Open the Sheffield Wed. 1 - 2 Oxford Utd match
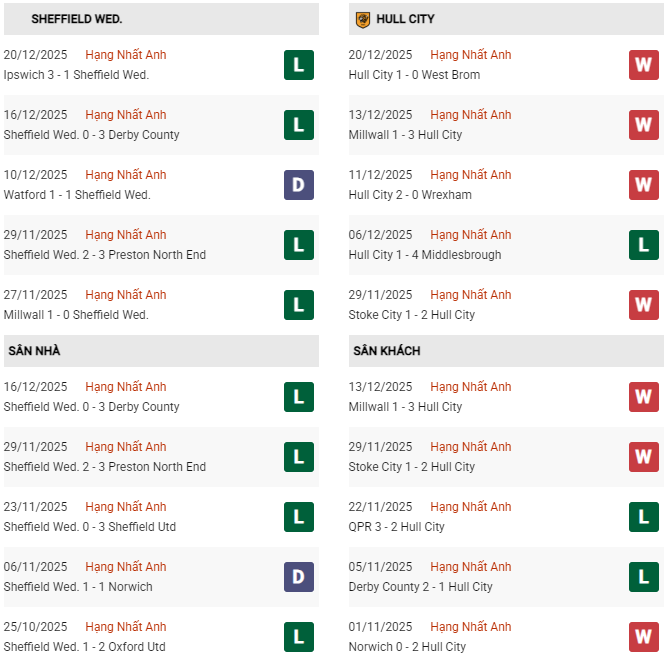 (85, 647)
